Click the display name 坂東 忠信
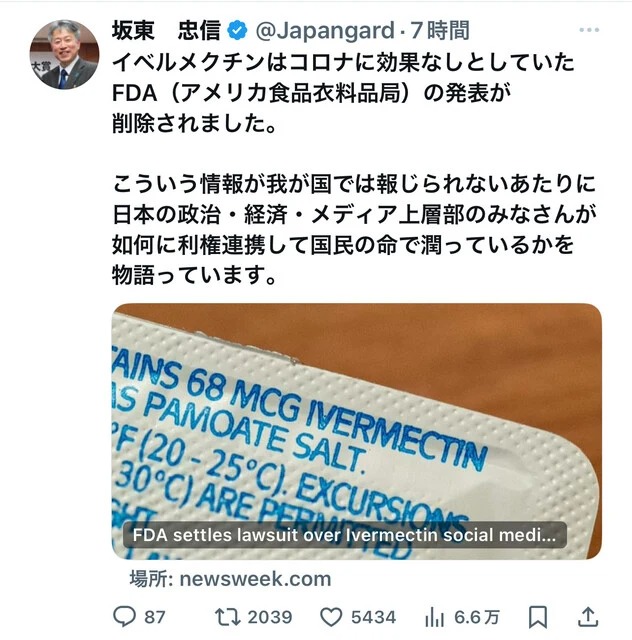Screen dimensions: 632x640 [x=166, y=31]
